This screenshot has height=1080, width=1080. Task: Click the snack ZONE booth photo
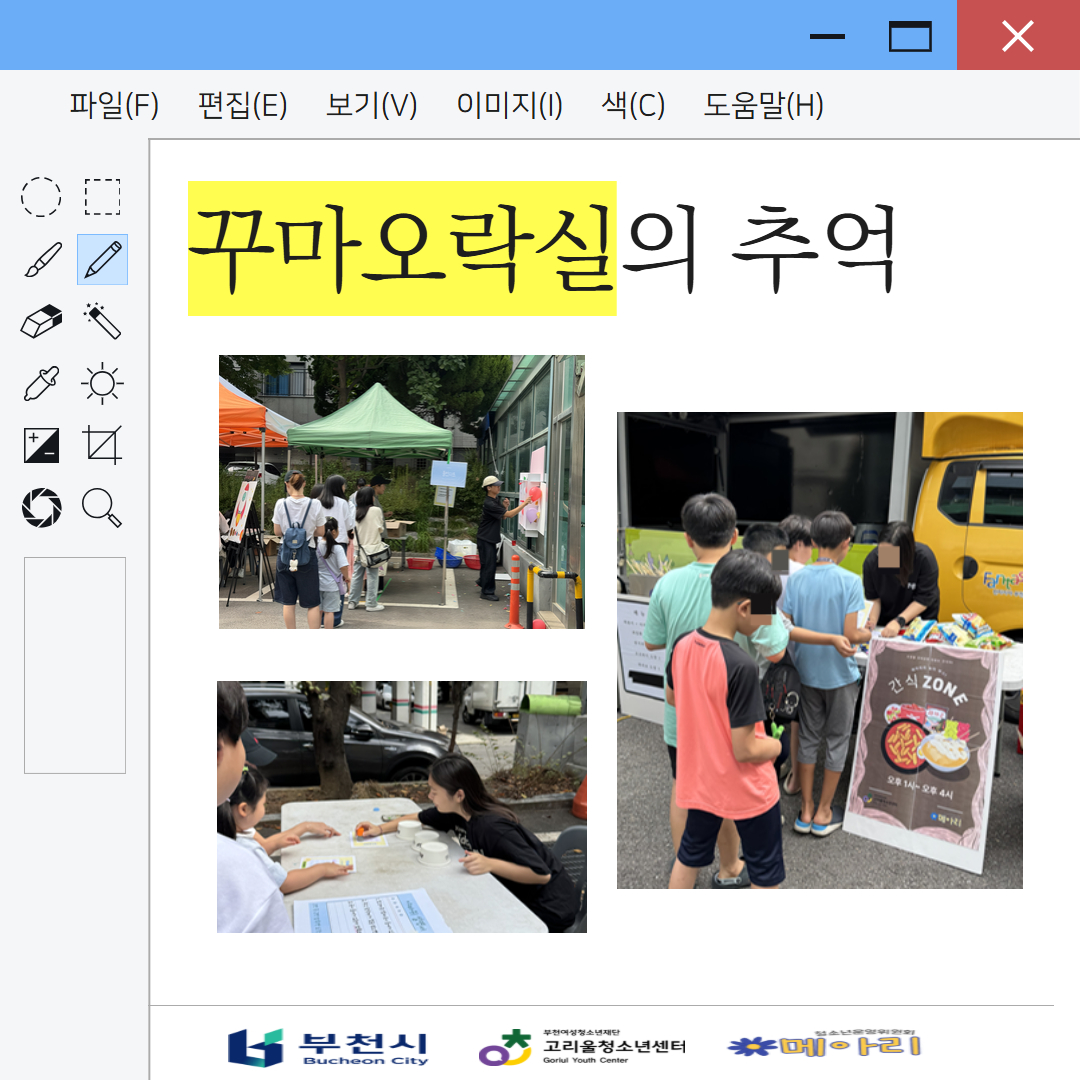819,650
